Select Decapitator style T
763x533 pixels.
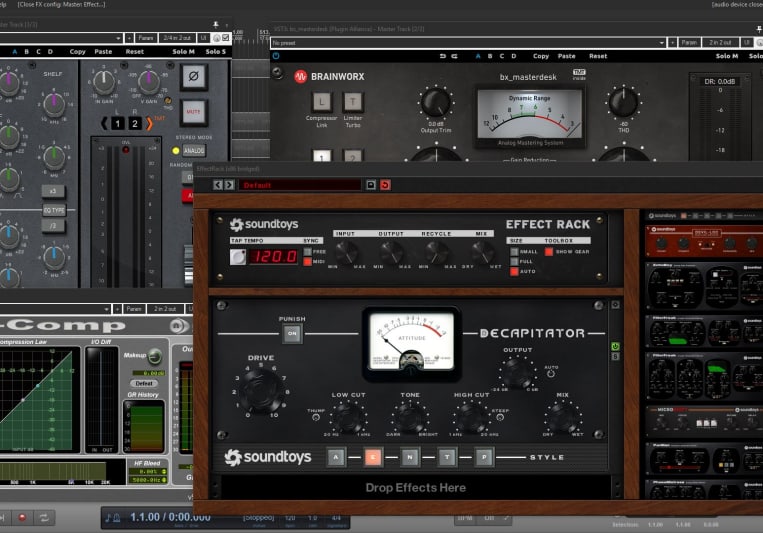(447, 457)
